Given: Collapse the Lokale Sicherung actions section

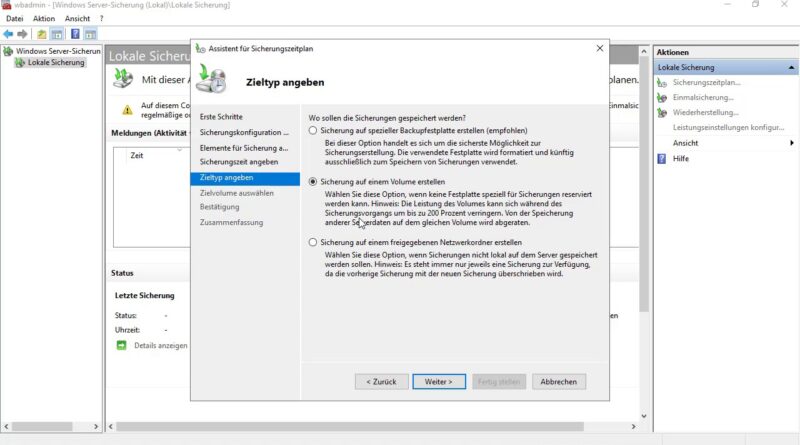Looking at the screenshot, I should (791, 67).
